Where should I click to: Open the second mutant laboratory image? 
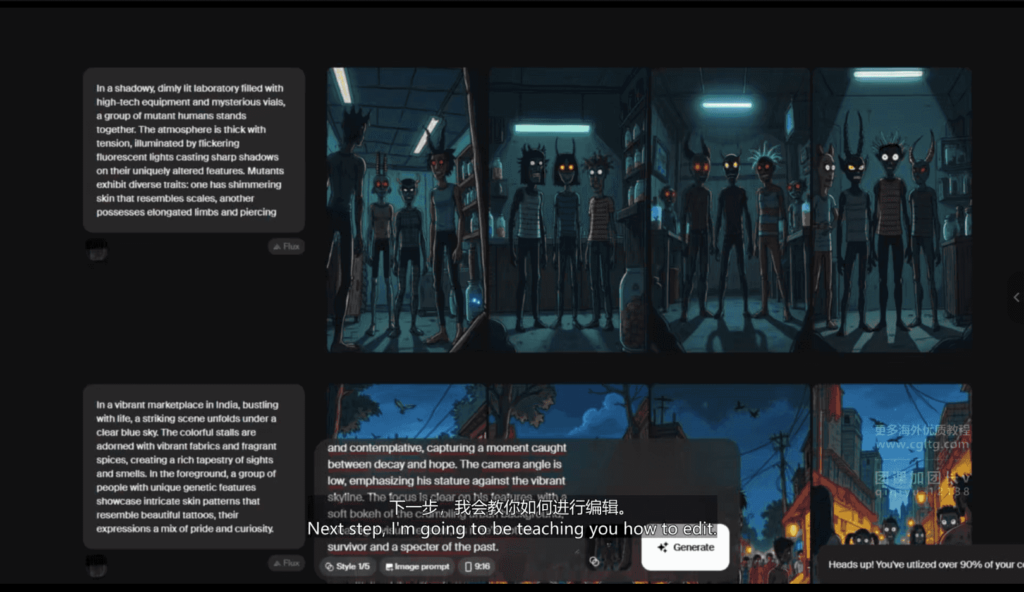click(x=568, y=210)
